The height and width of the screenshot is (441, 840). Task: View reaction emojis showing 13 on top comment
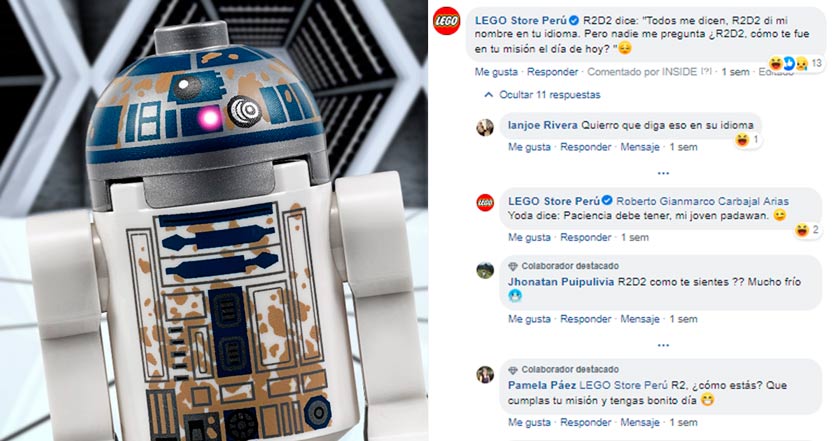[x=796, y=63]
